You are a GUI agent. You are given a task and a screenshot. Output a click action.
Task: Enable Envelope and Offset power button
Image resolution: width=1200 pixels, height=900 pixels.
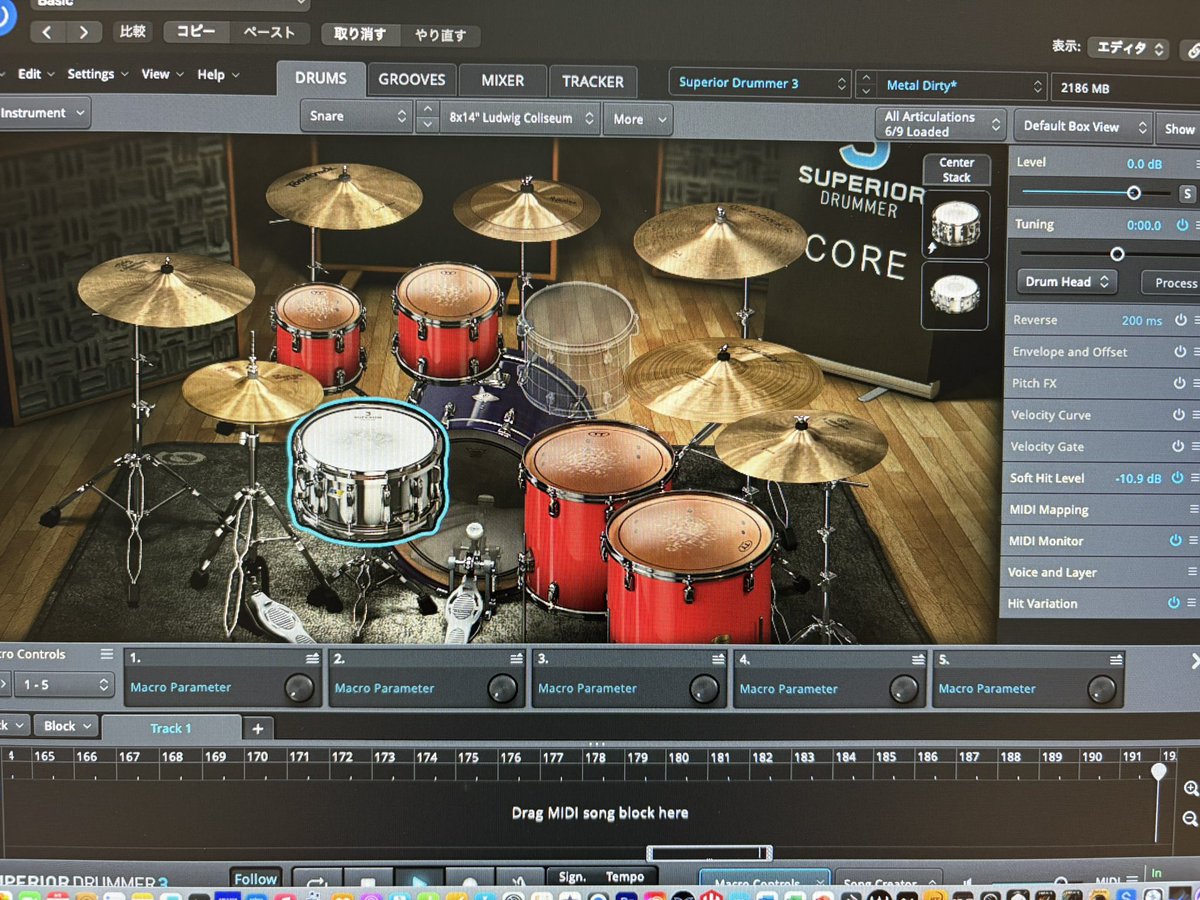(1180, 352)
